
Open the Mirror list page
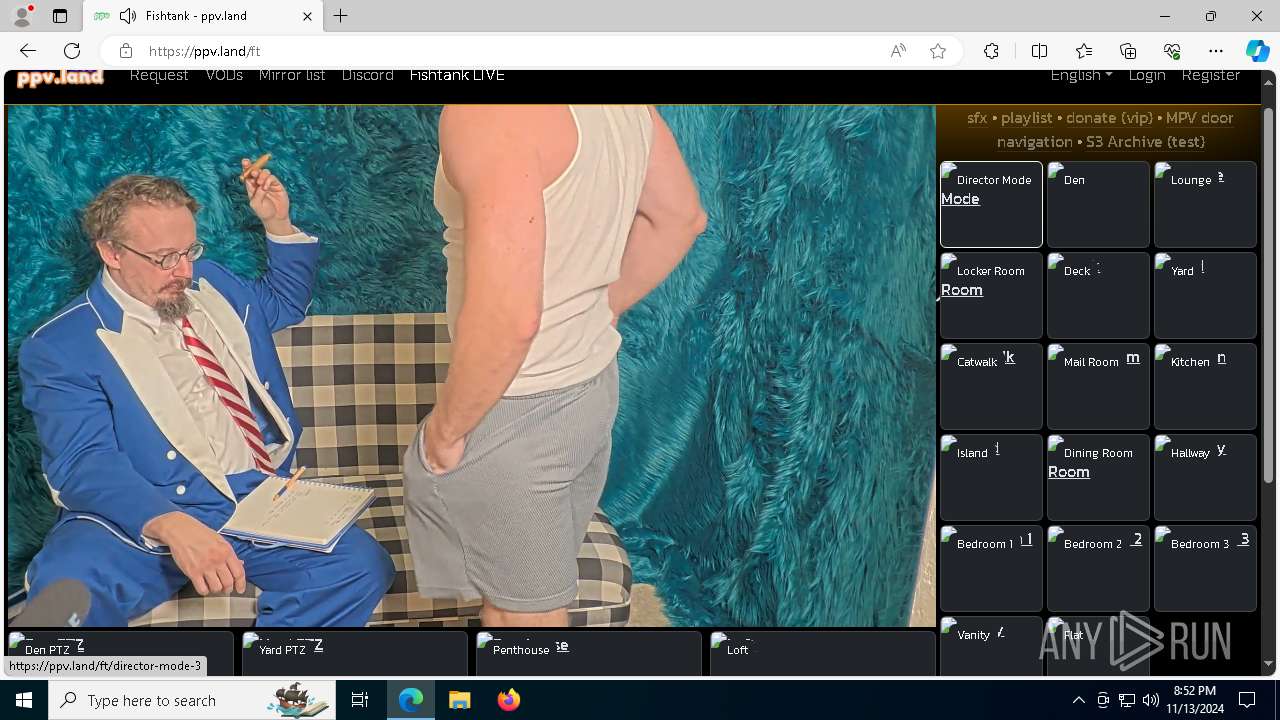coord(292,75)
